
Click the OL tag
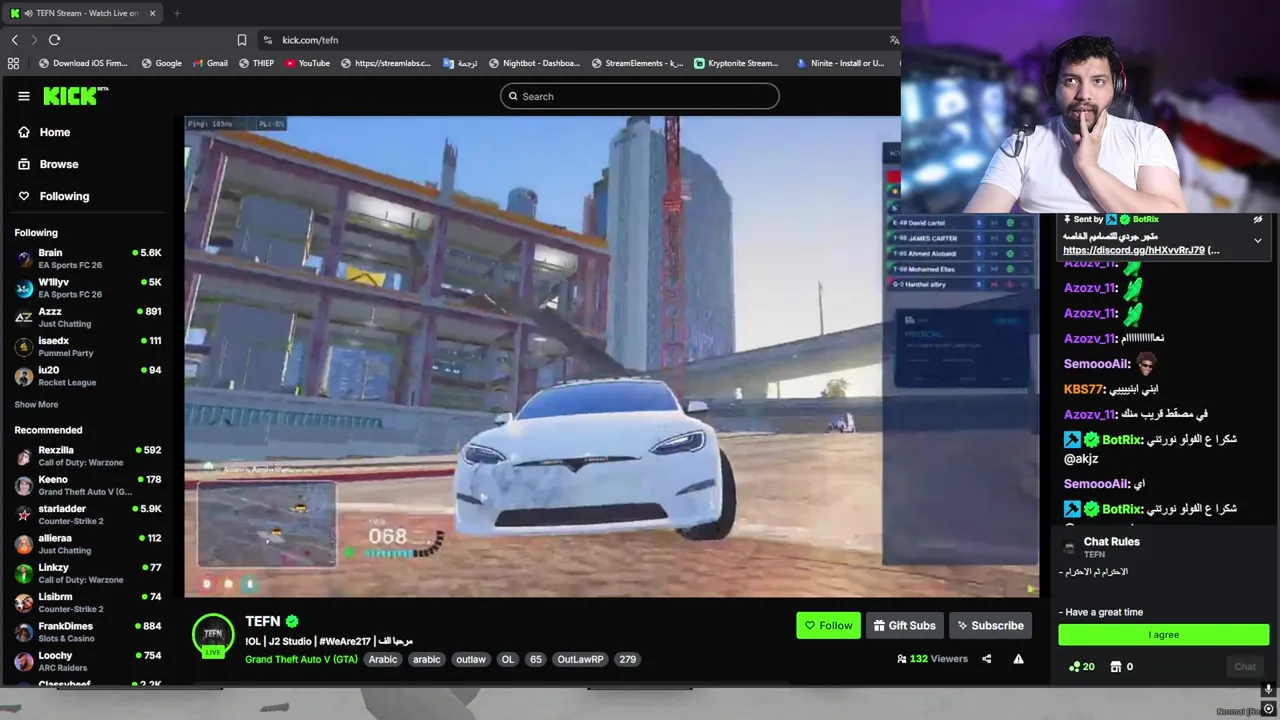click(x=508, y=659)
